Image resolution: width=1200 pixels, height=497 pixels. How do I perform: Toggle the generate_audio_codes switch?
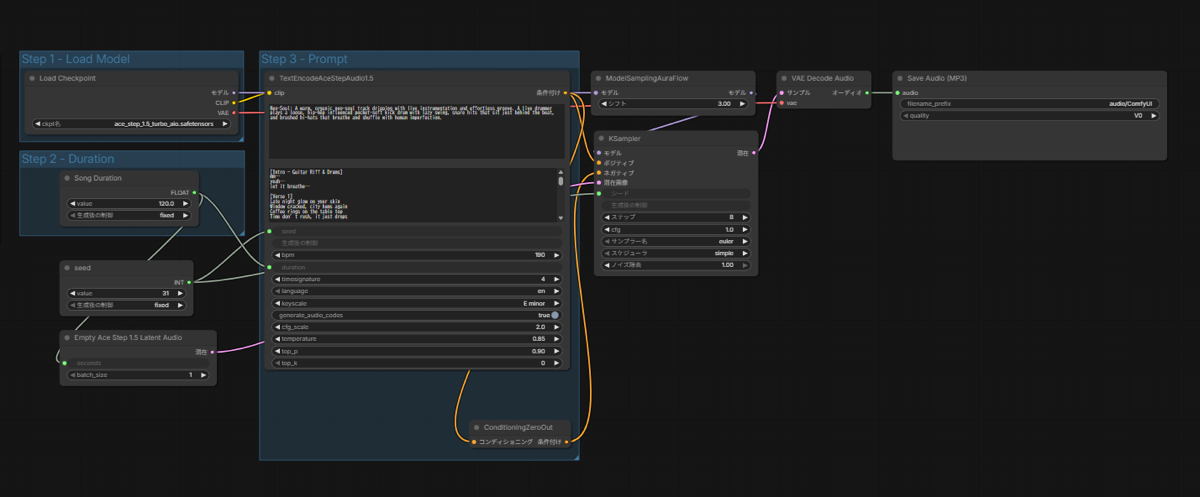555,315
